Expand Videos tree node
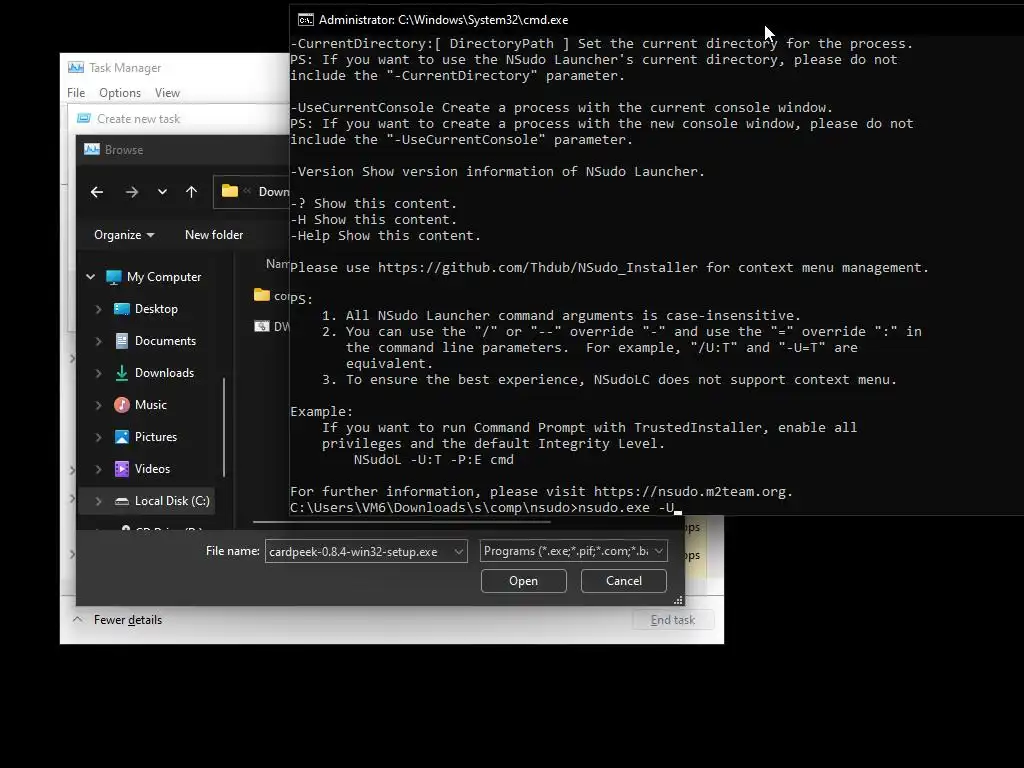 point(99,469)
